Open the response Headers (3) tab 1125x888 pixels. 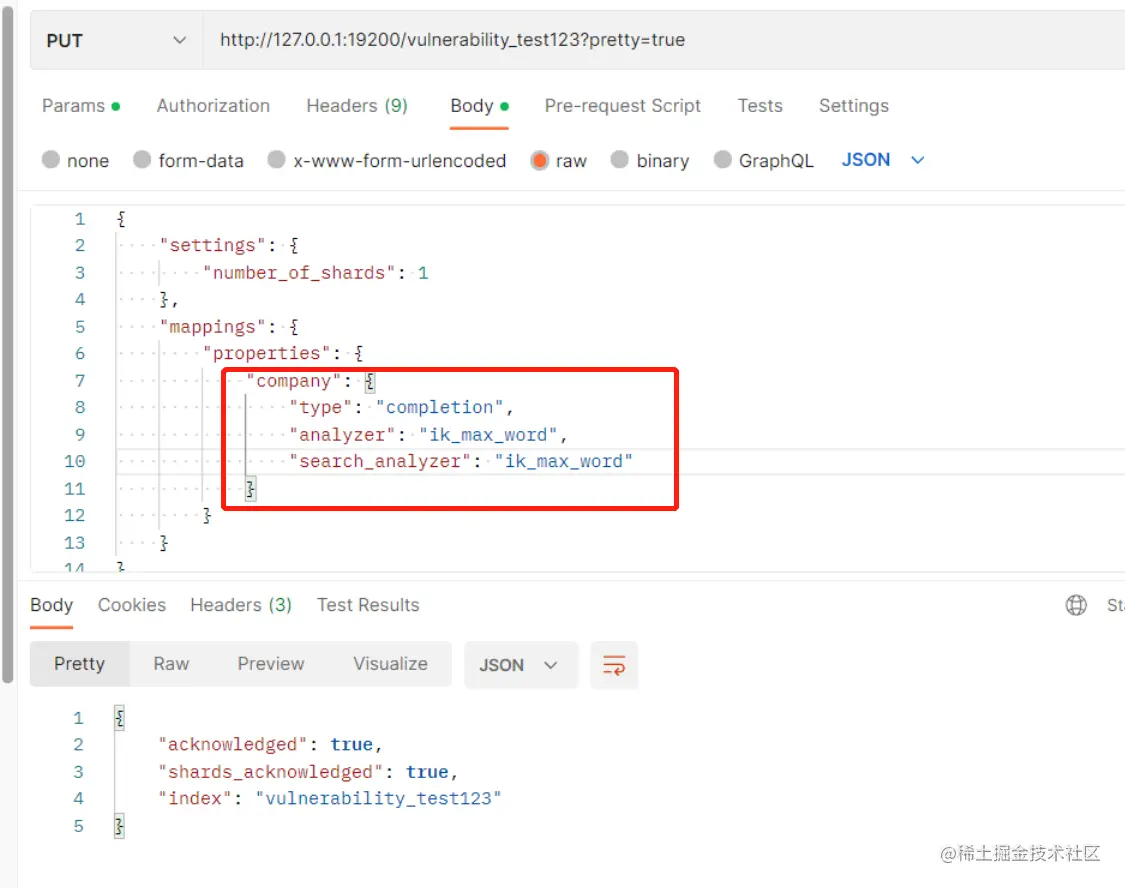pyautogui.click(x=240, y=605)
